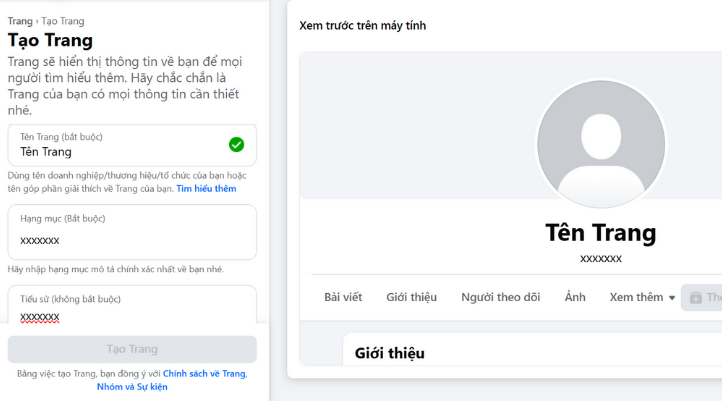Focus the Tên Trang input field
The image size is (722, 401).
click(x=120, y=151)
